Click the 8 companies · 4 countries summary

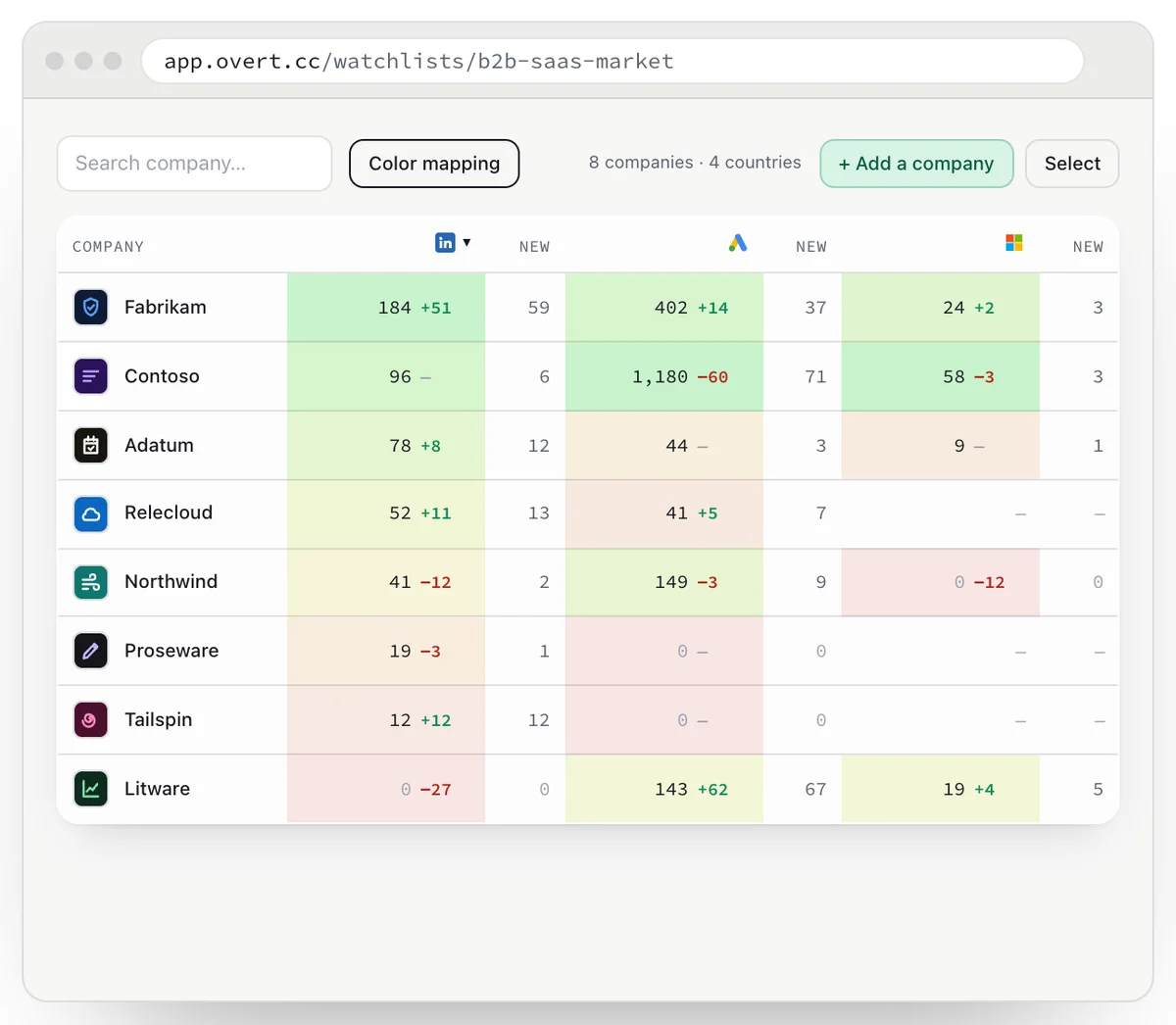click(695, 163)
